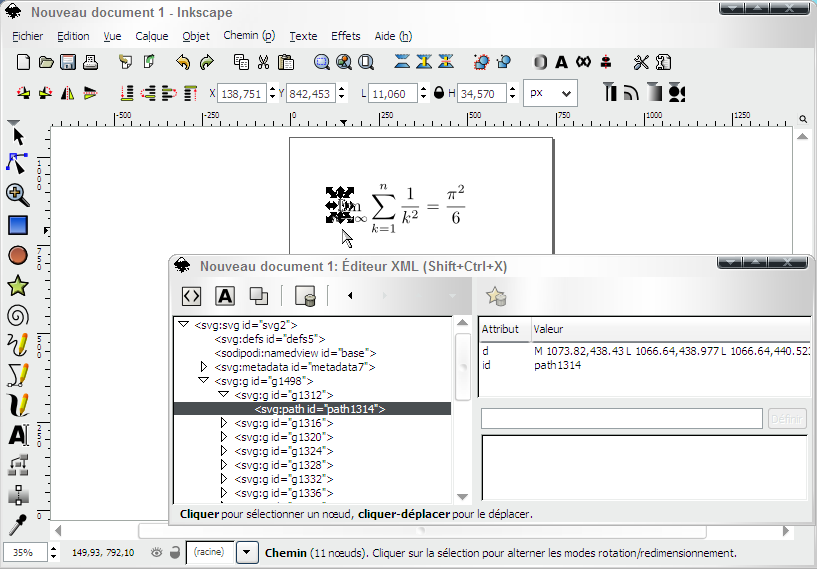Click the canvas horizontal scrollbar
Viewport: 817px width, 569px height.
tap(422, 531)
